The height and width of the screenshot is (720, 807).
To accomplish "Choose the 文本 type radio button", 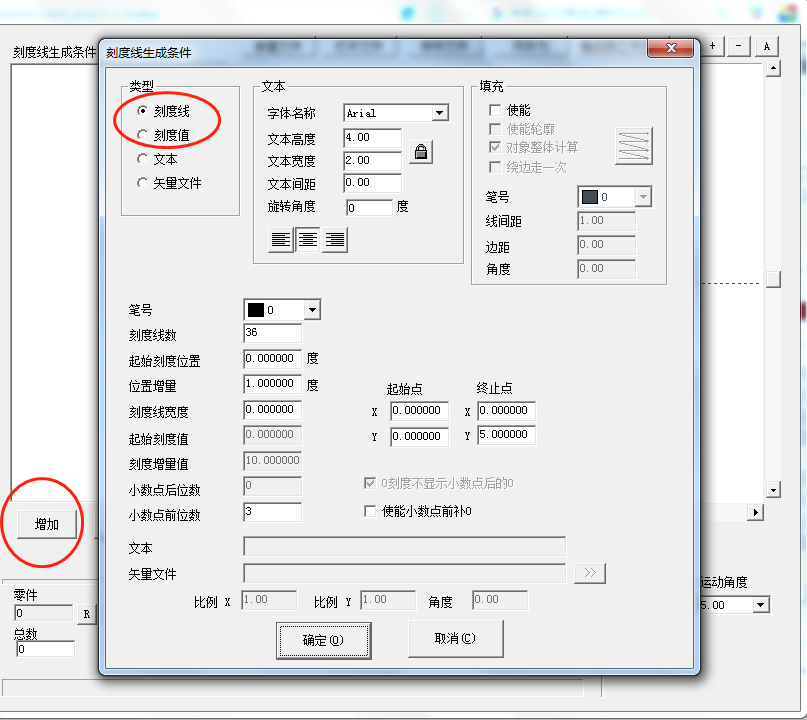I will [143, 159].
